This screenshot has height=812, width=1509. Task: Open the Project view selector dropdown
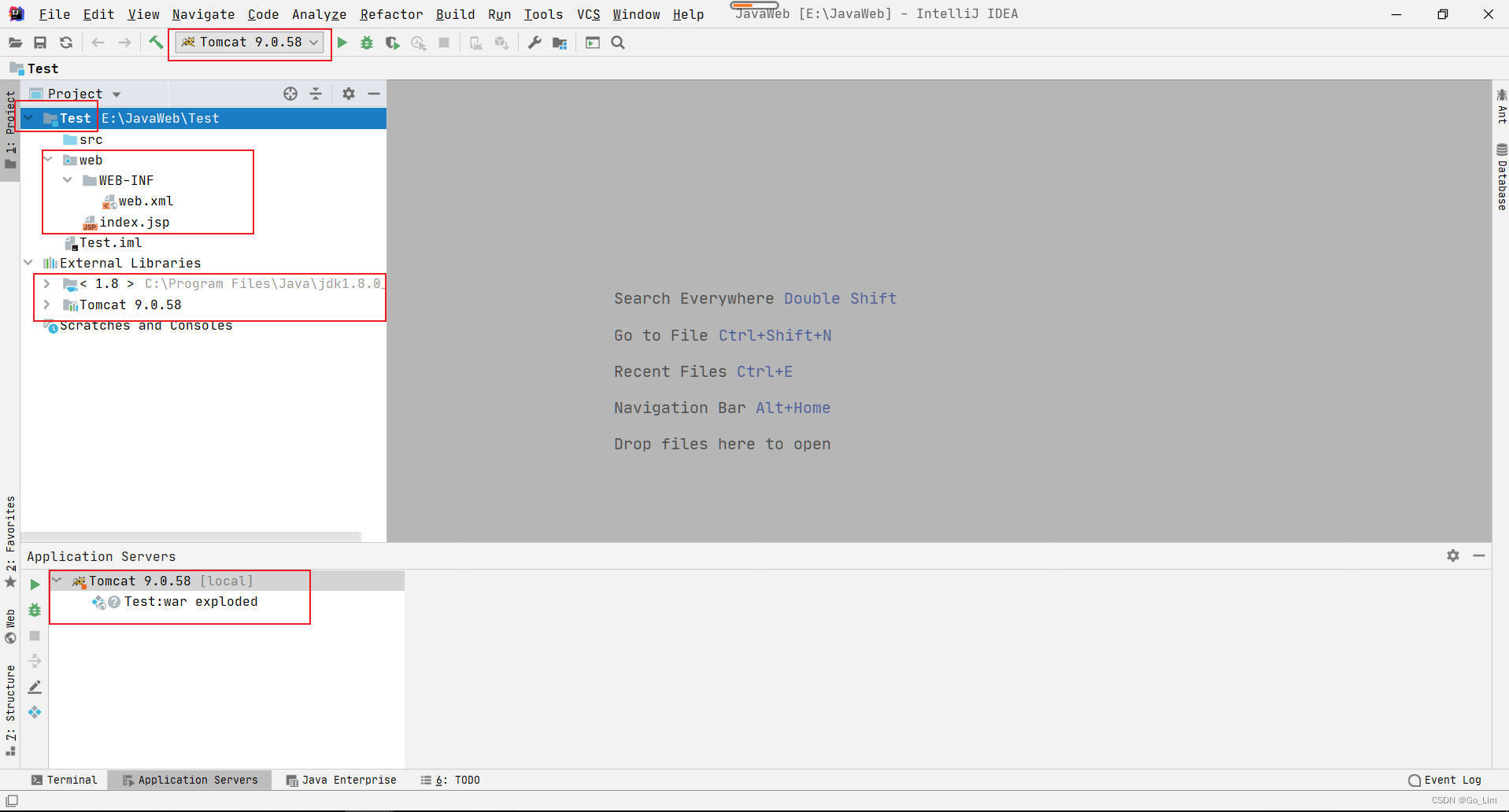tap(117, 94)
